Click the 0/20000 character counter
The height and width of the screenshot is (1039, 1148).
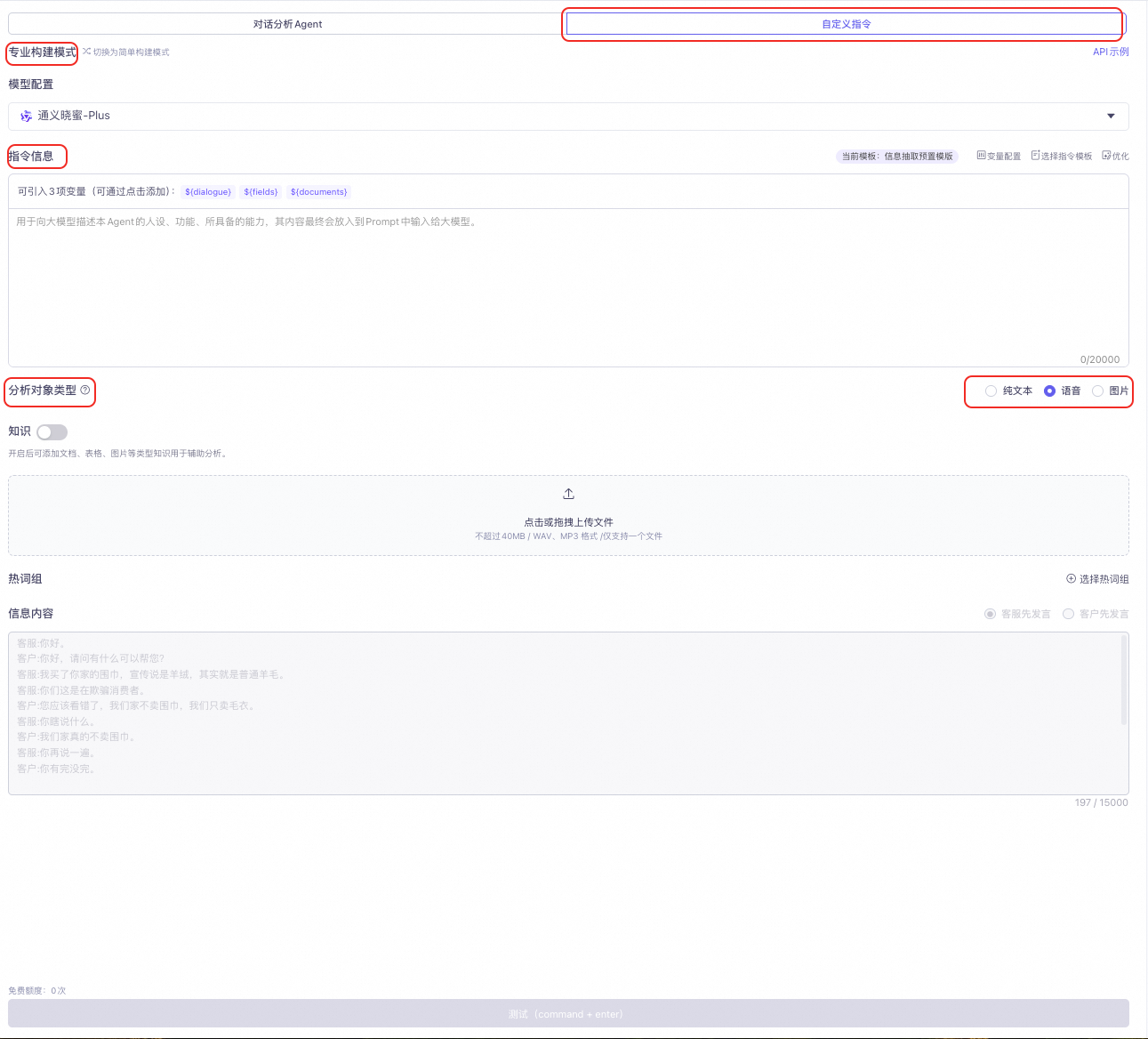pyautogui.click(x=1100, y=359)
